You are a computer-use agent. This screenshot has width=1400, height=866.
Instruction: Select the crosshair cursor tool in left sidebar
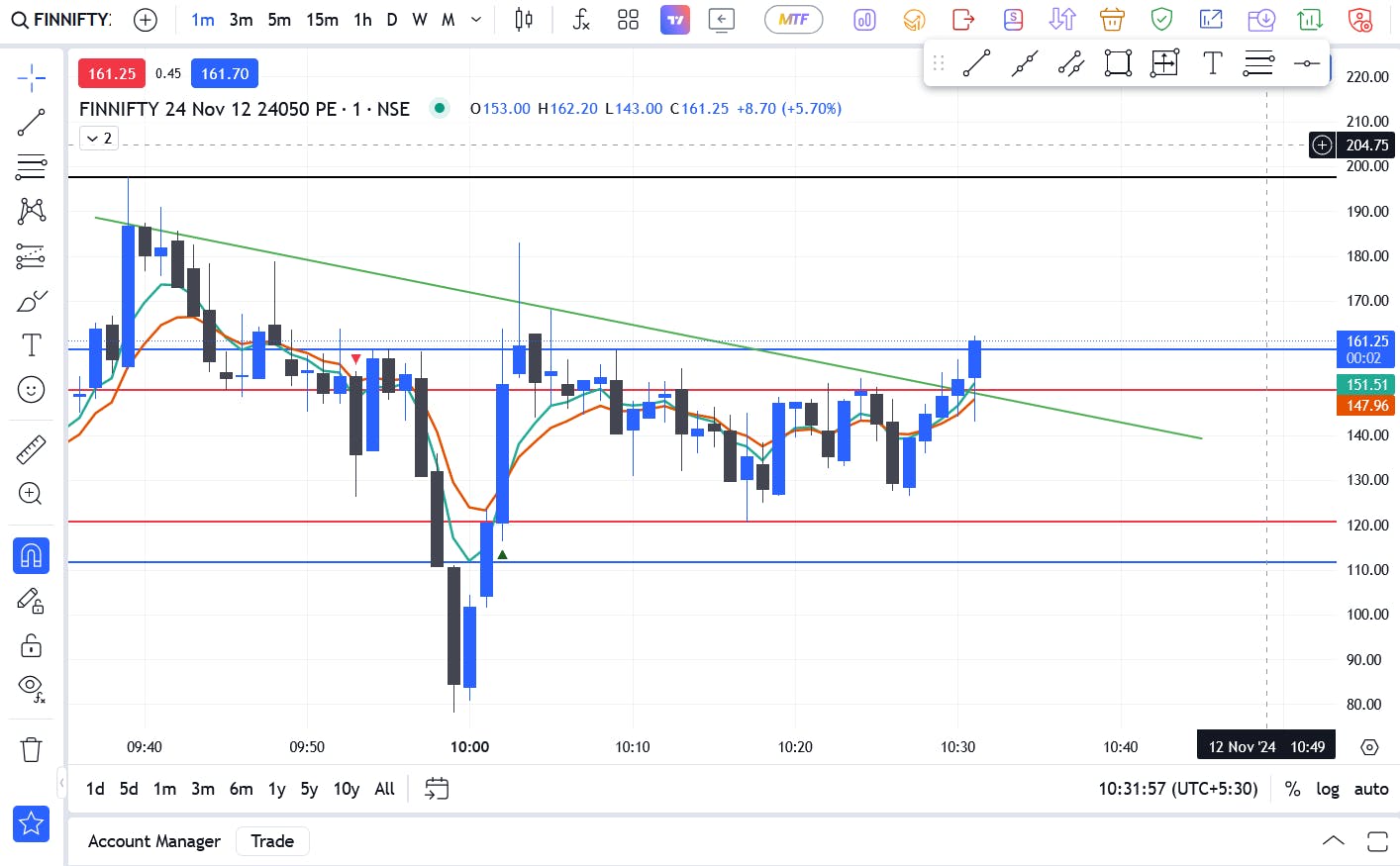click(x=32, y=77)
